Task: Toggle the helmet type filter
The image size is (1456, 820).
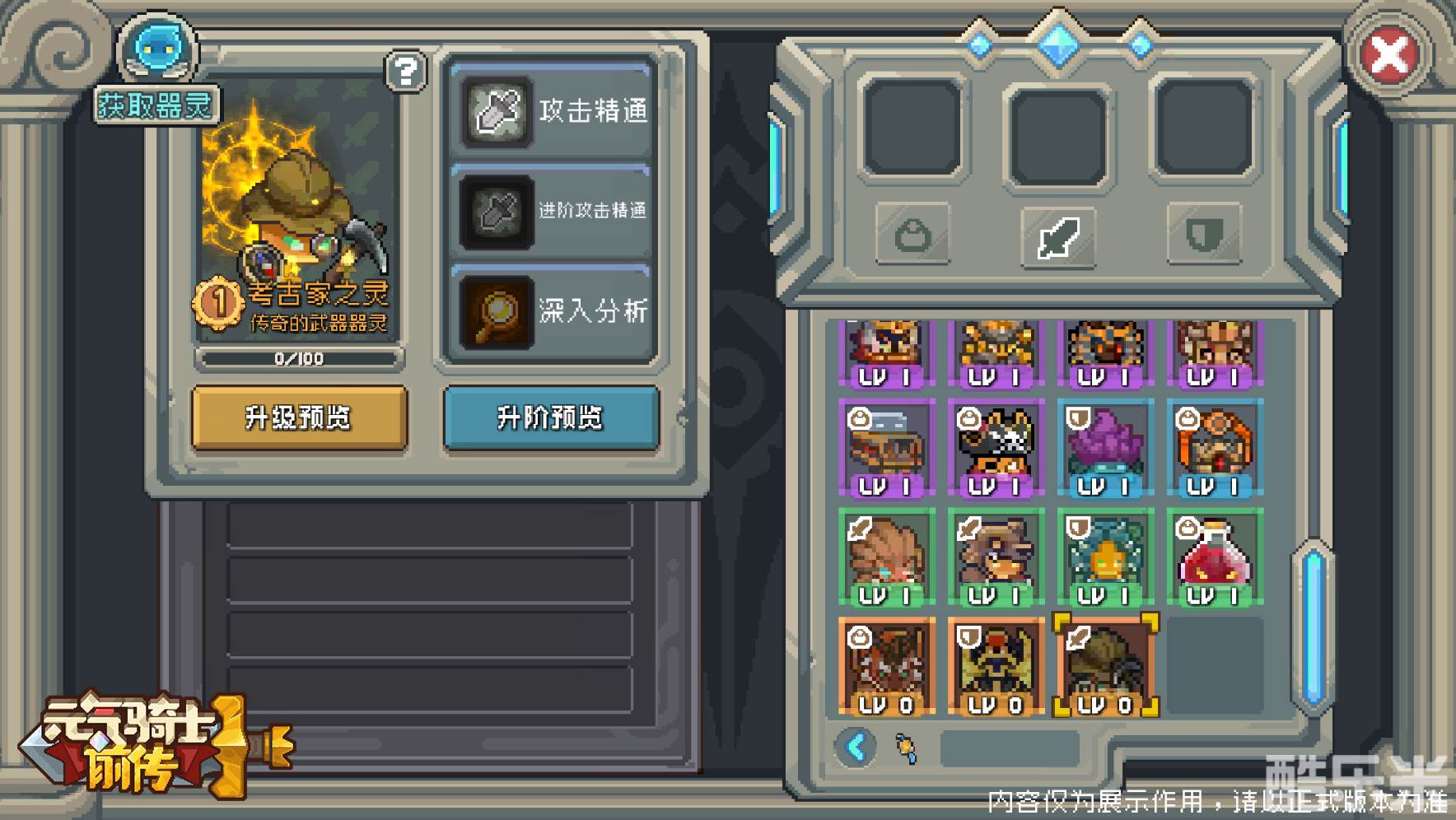Action: tap(912, 235)
